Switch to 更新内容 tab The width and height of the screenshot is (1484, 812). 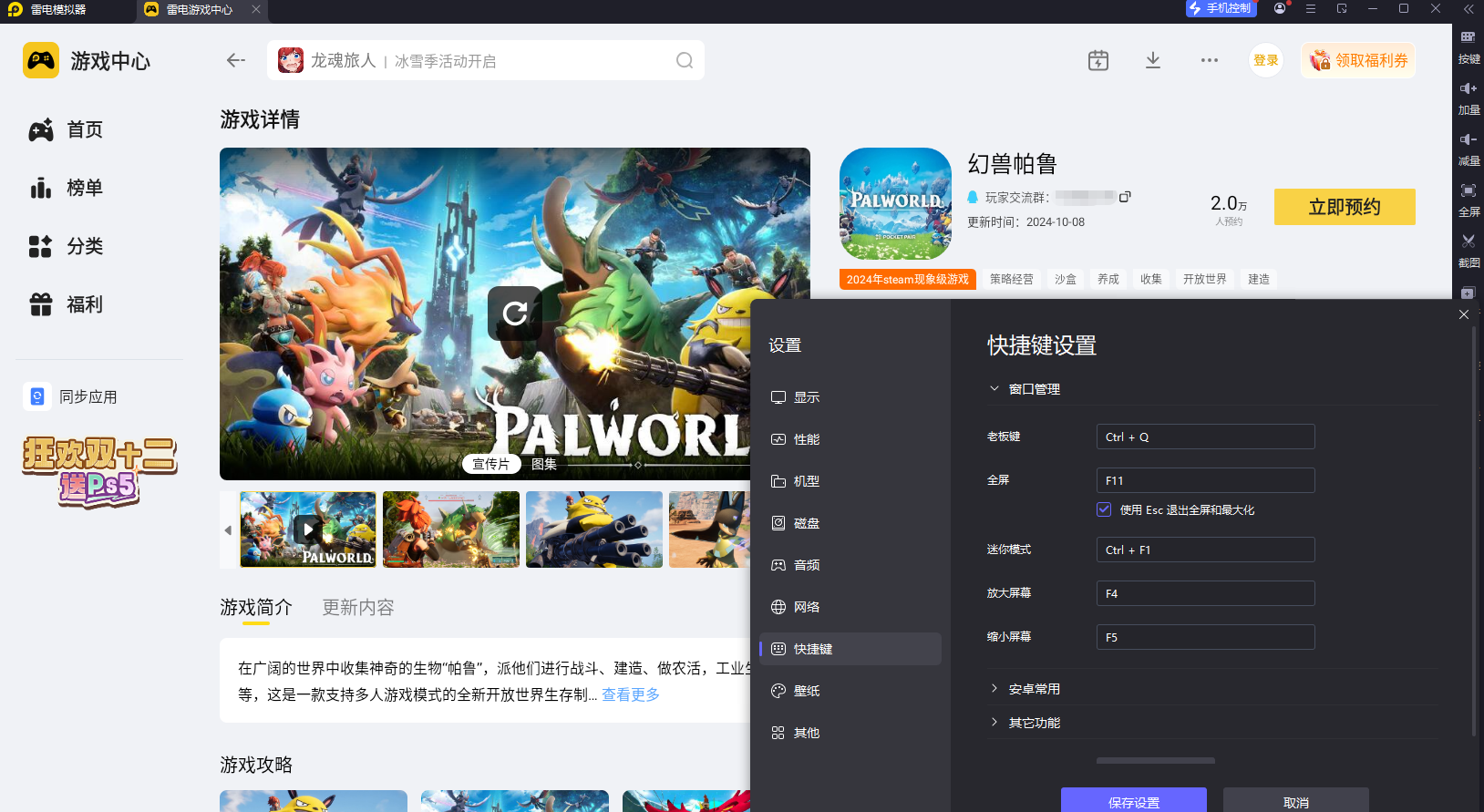coord(358,608)
